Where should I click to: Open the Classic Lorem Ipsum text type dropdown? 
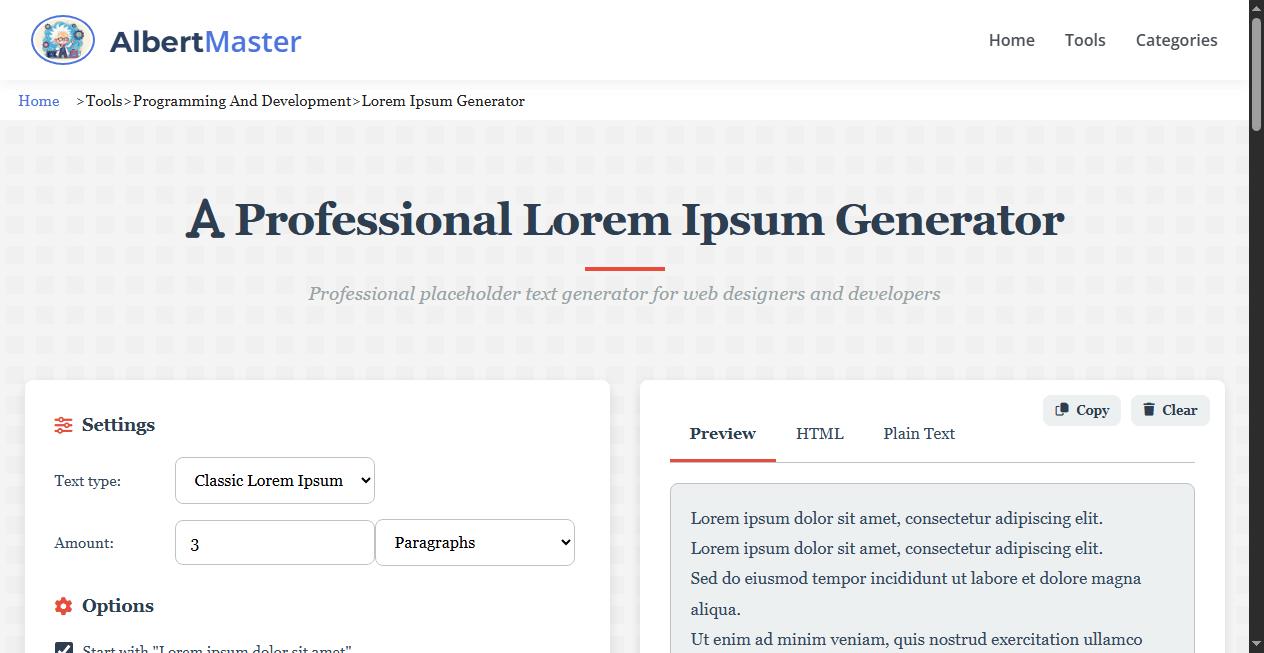(x=274, y=480)
